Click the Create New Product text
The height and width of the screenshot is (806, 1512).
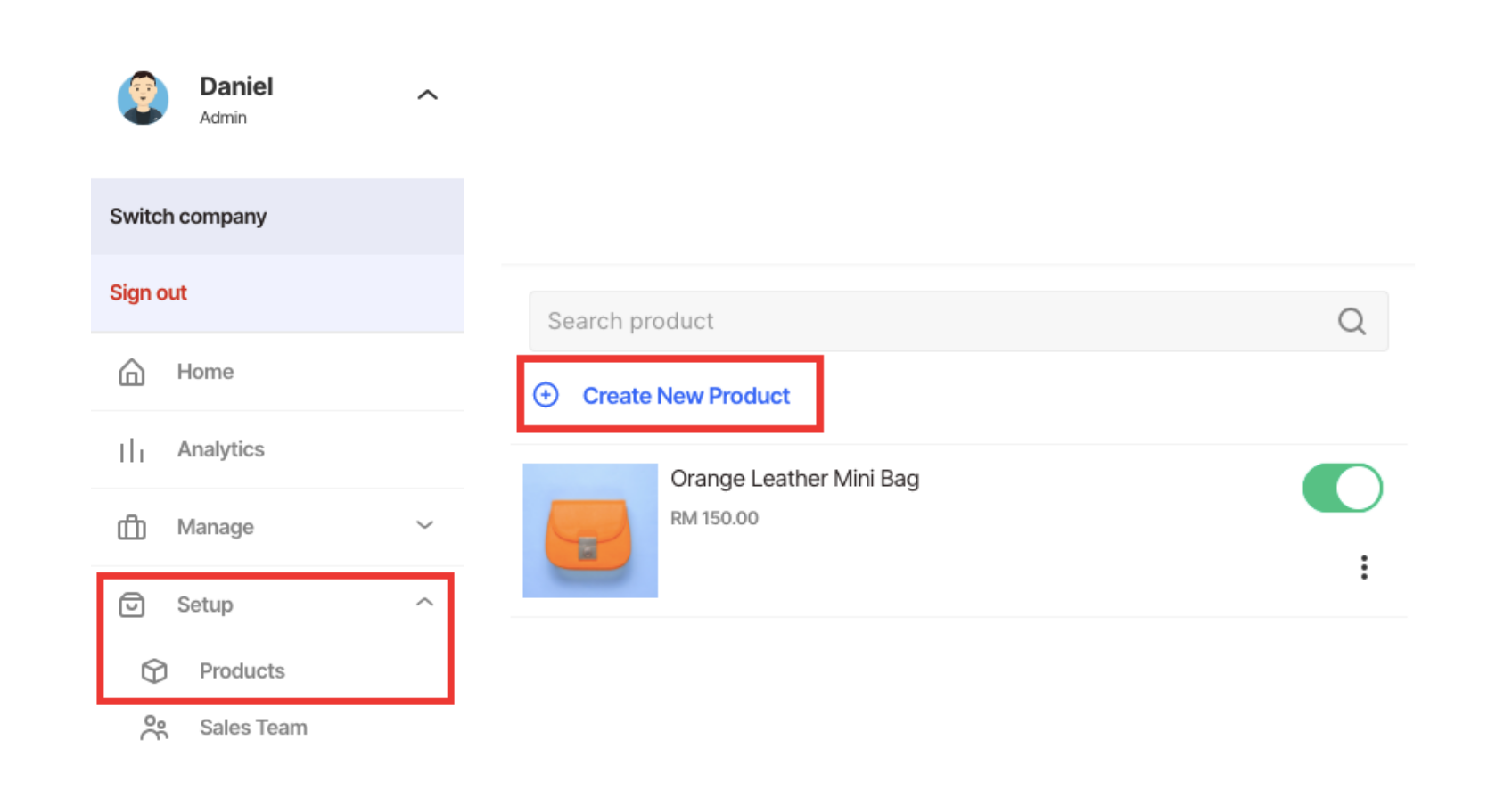tap(686, 396)
